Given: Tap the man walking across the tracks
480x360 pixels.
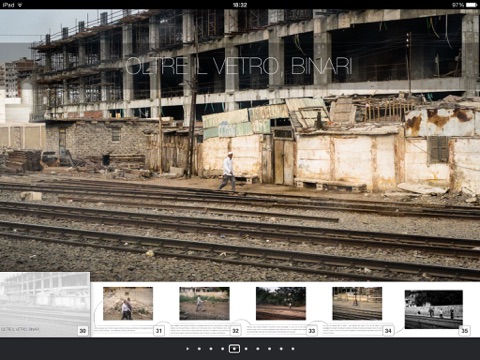Looking at the screenshot, I should 228,172.
